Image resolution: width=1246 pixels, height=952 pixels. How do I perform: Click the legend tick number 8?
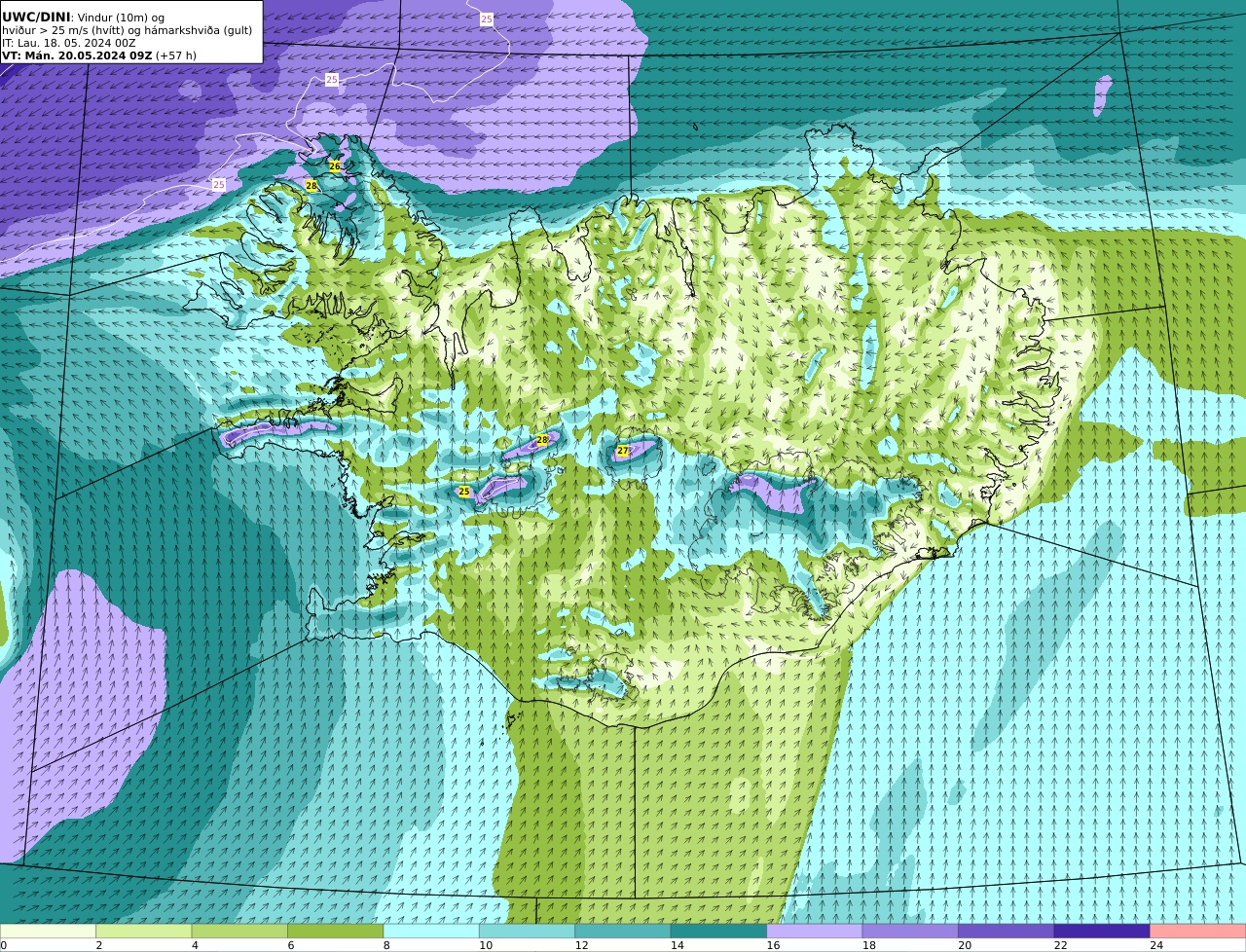(x=386, y=945)
